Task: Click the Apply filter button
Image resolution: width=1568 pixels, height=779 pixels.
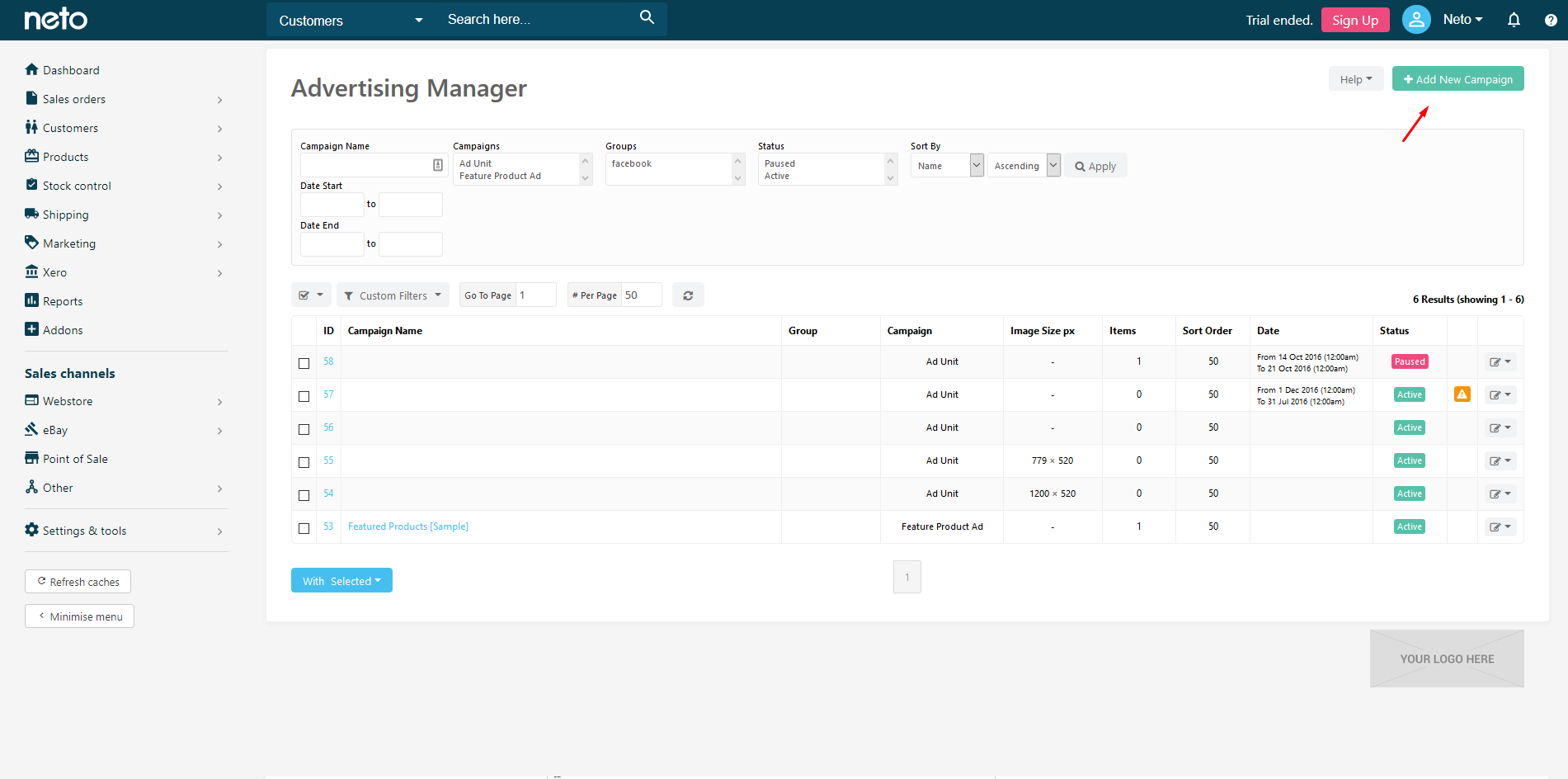Action: 1095,166
